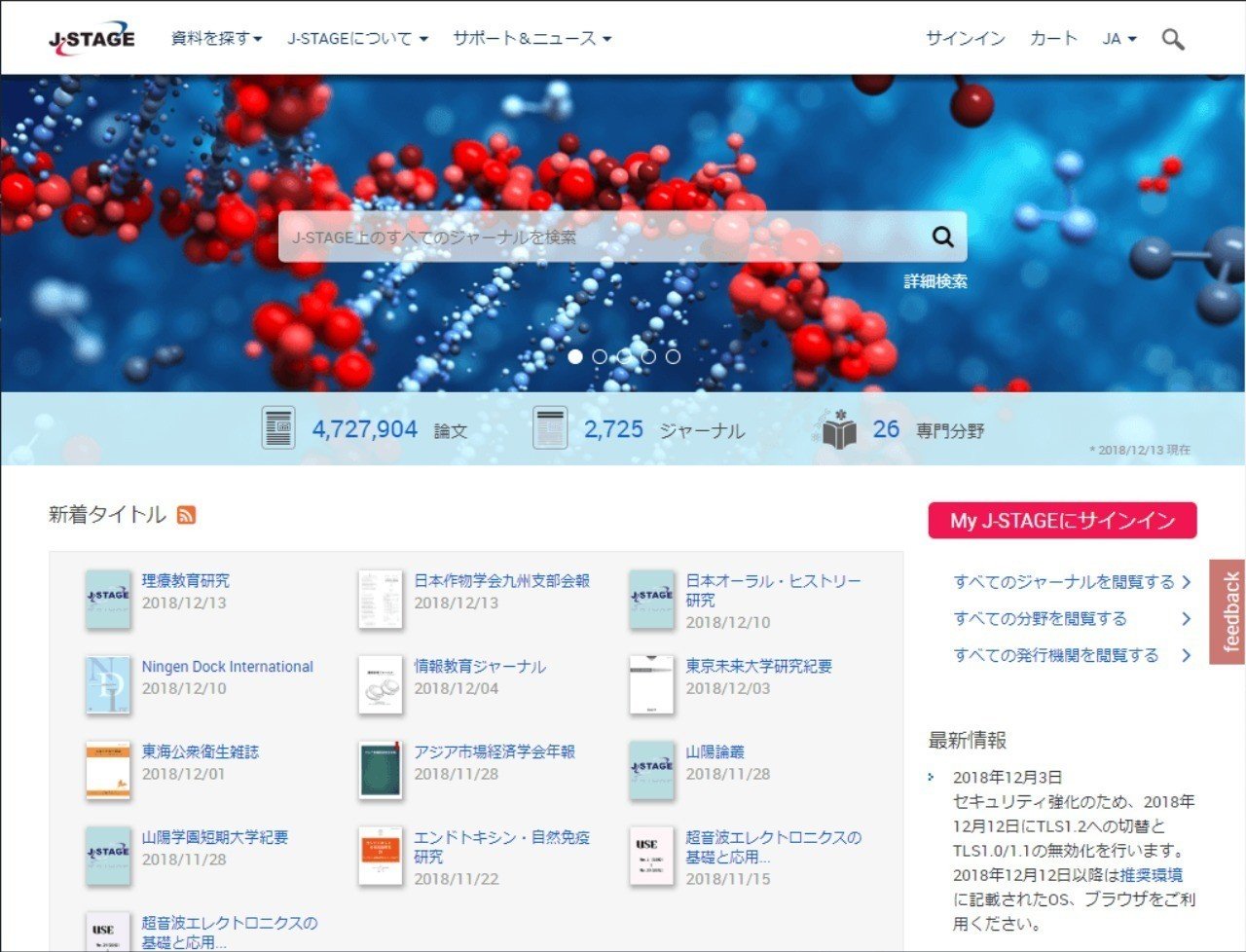
Task: Open the 東海公衆衛生雑誌 cover thumbnail
Action: click(x=107, y=771)
